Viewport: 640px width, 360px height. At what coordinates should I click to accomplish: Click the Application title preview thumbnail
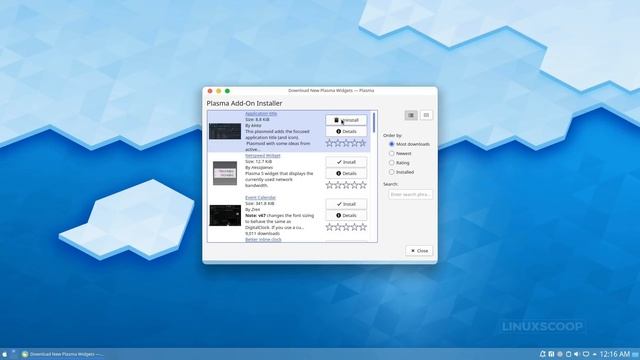[x=225, y=131]
